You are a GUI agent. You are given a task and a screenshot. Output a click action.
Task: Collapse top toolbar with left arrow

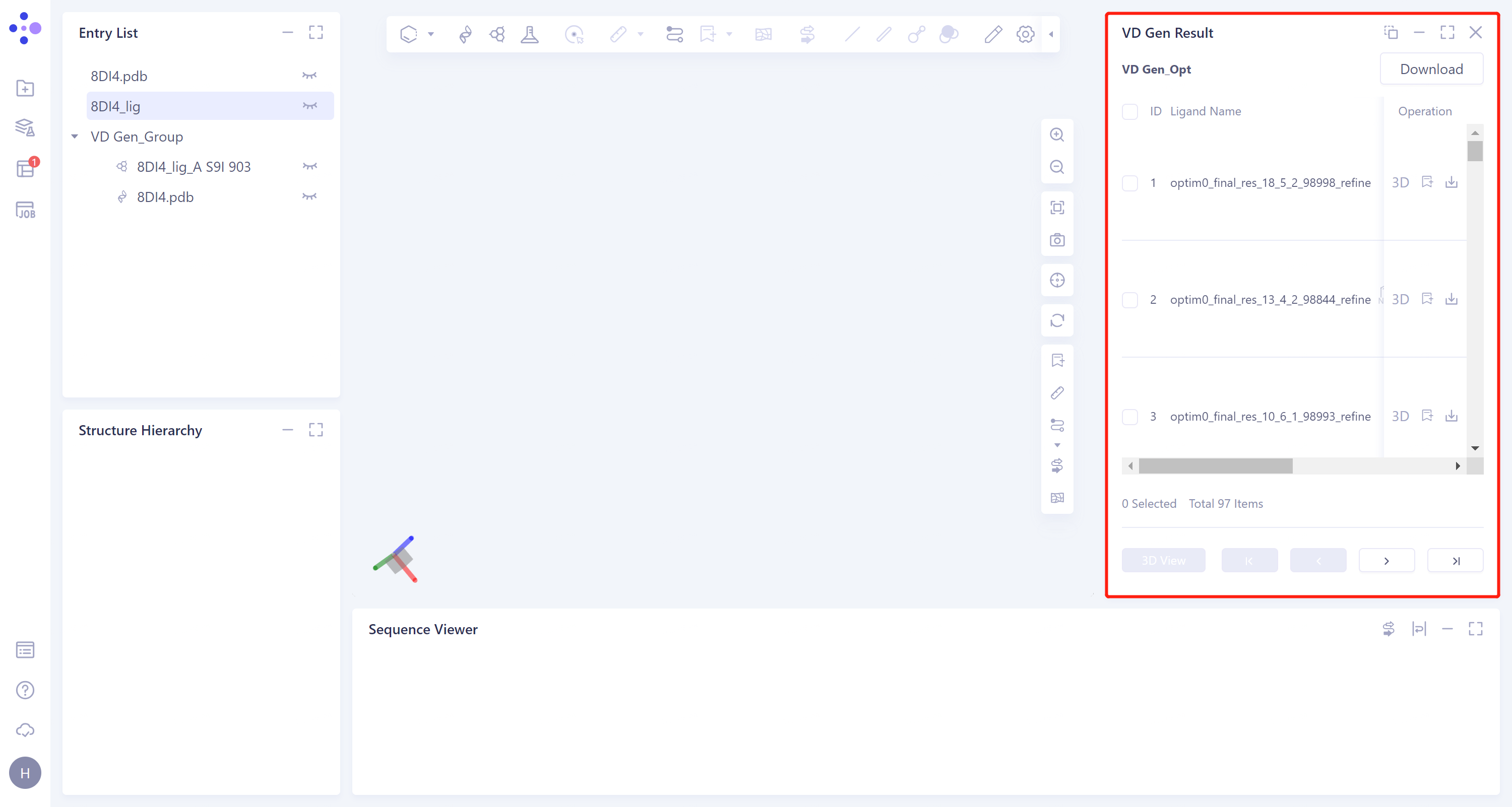coord(1051,34)
